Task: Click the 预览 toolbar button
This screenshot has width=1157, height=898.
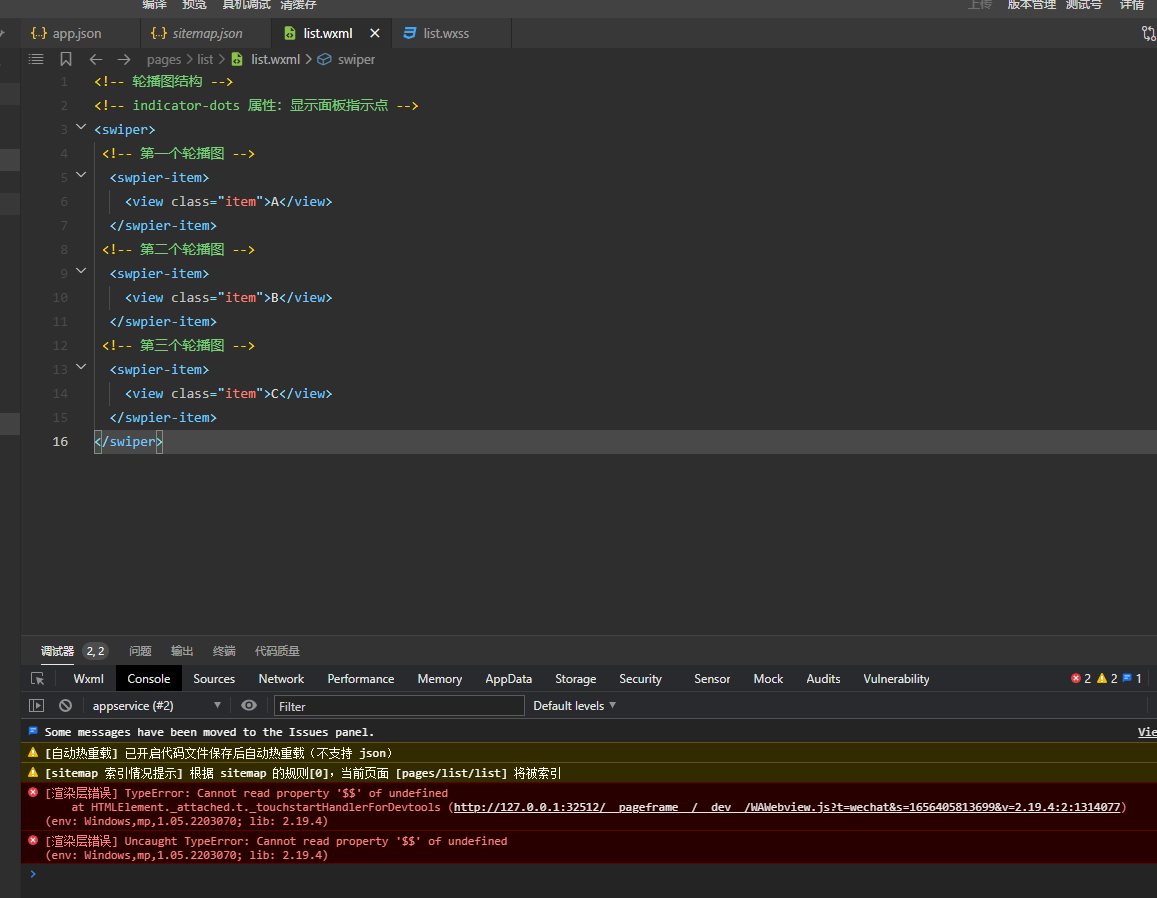Action: click(x=194, y=5)
